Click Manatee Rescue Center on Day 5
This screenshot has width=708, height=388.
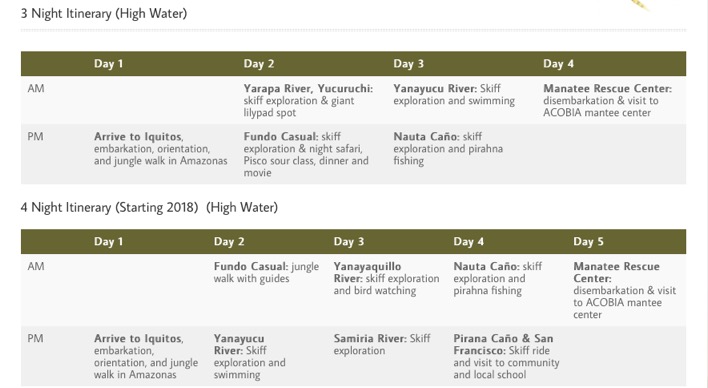pyautogui.click(x=625, y=290)
